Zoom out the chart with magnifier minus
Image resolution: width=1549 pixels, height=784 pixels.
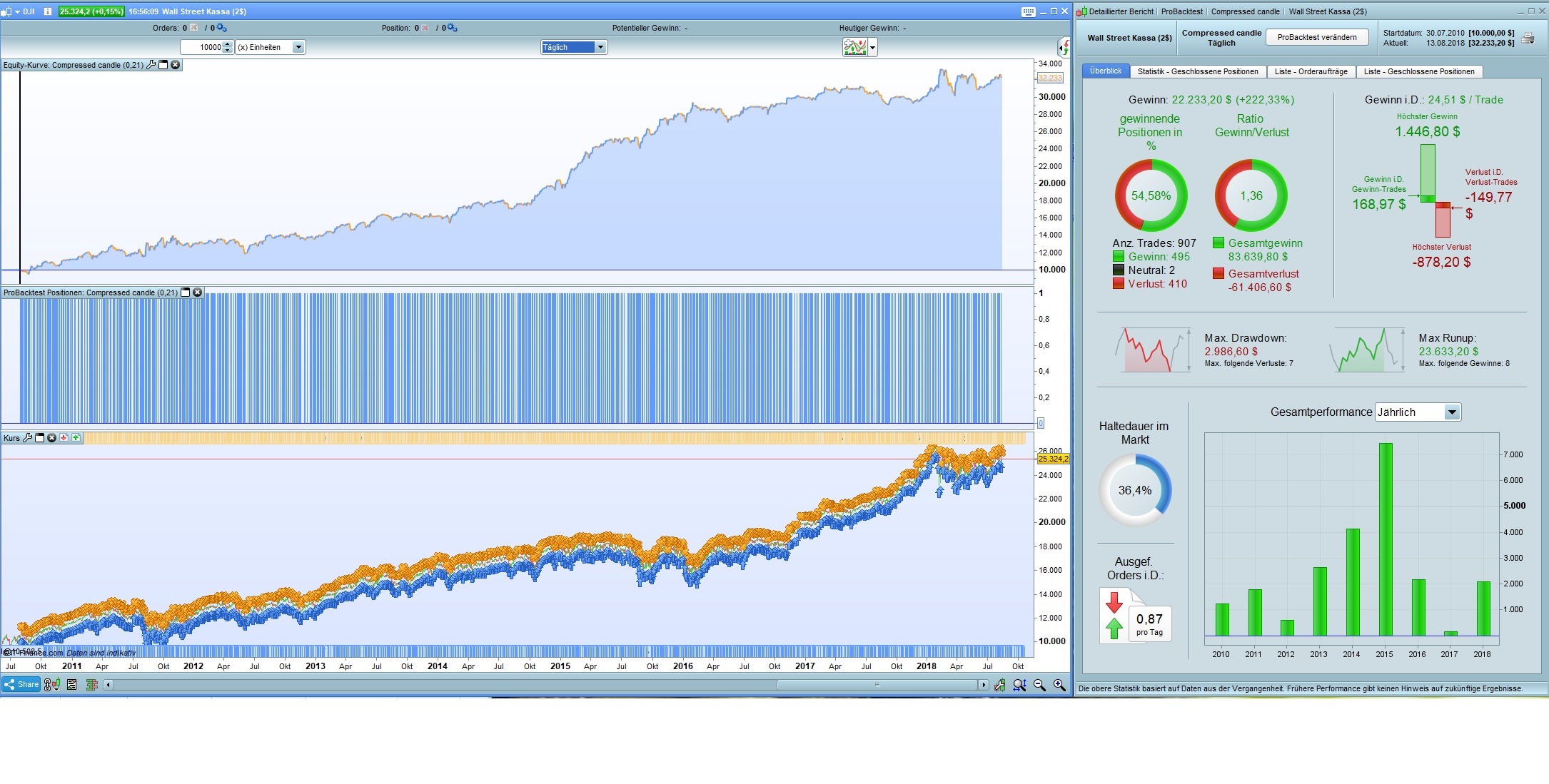coord(1039,685)
